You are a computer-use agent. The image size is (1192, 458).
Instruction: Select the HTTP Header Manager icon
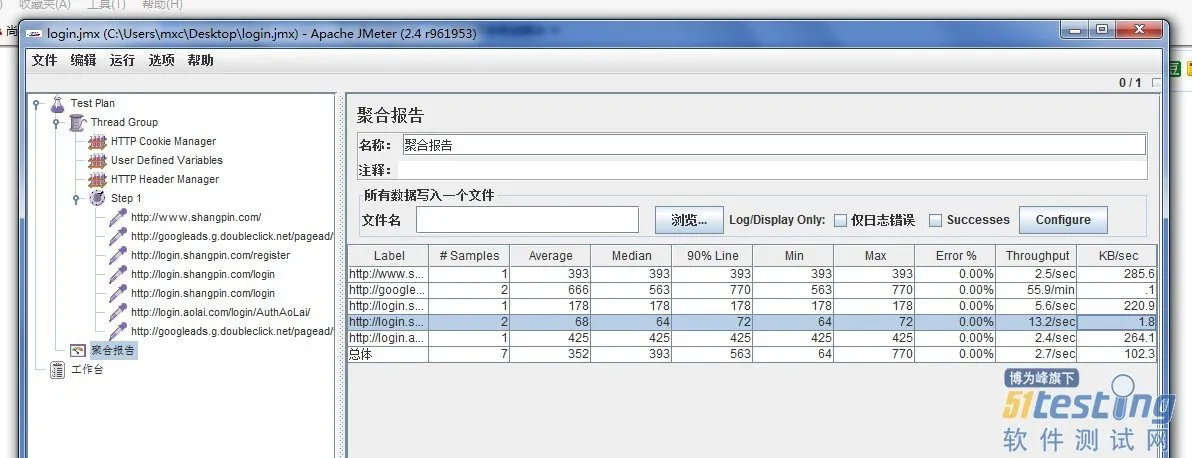[97, 180]
